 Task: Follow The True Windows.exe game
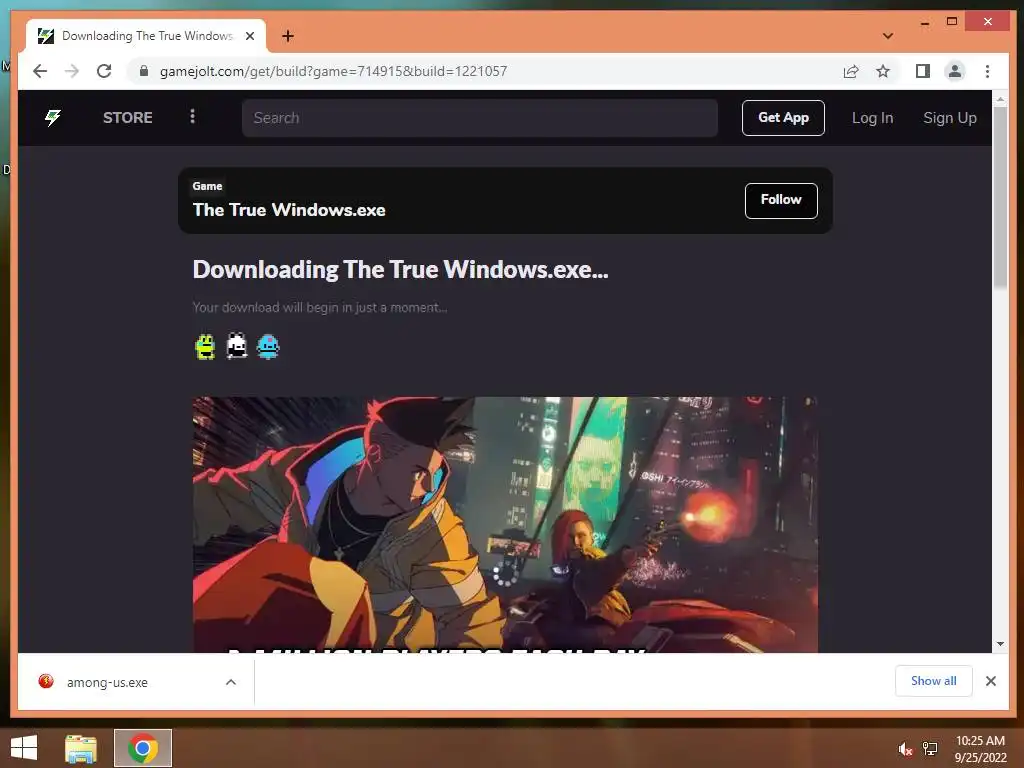tap(781, 200)
